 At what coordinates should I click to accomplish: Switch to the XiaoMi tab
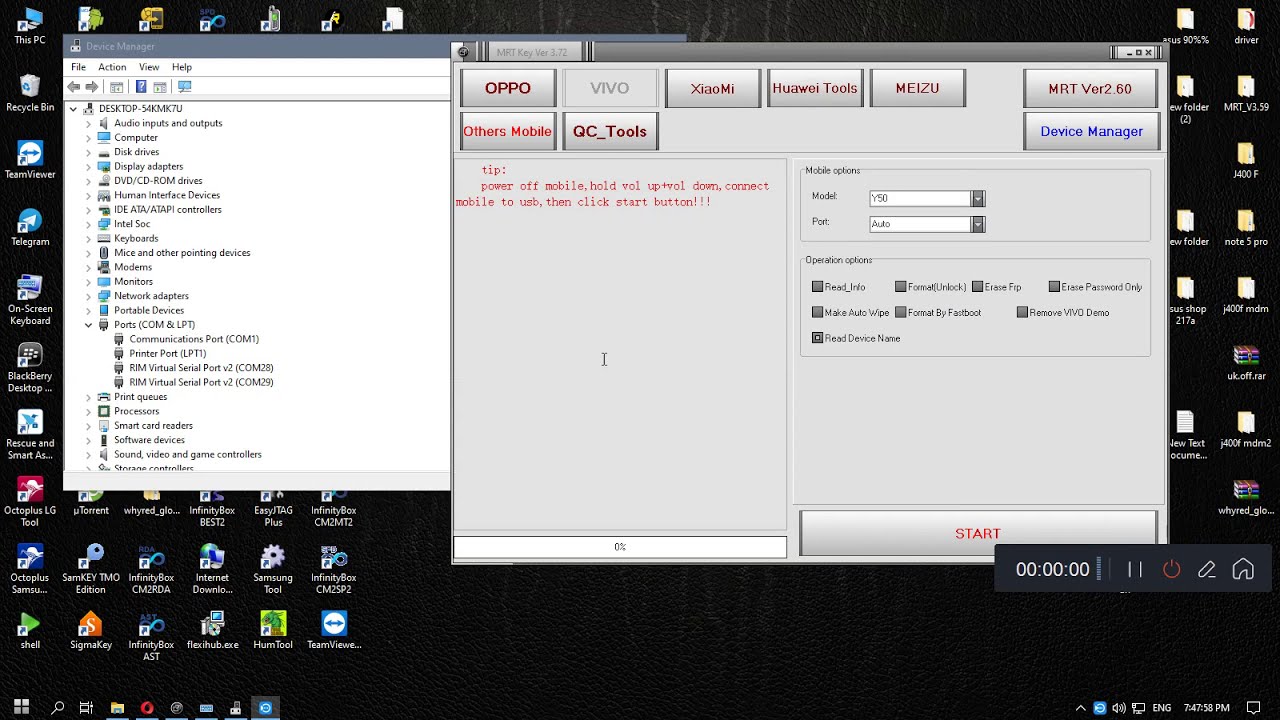[x=712, y=88]
